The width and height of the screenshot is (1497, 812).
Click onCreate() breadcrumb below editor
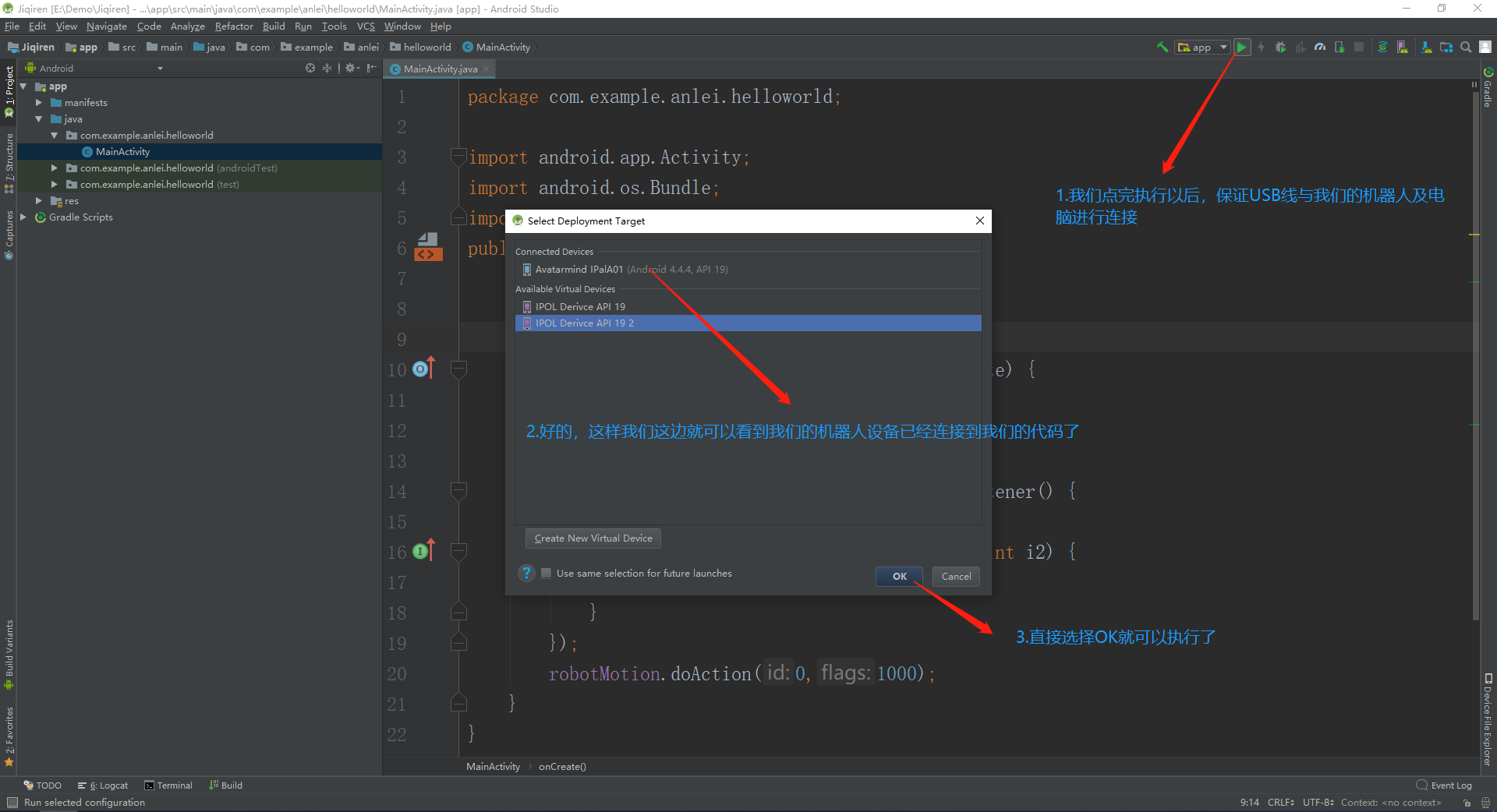pos(562,767)
